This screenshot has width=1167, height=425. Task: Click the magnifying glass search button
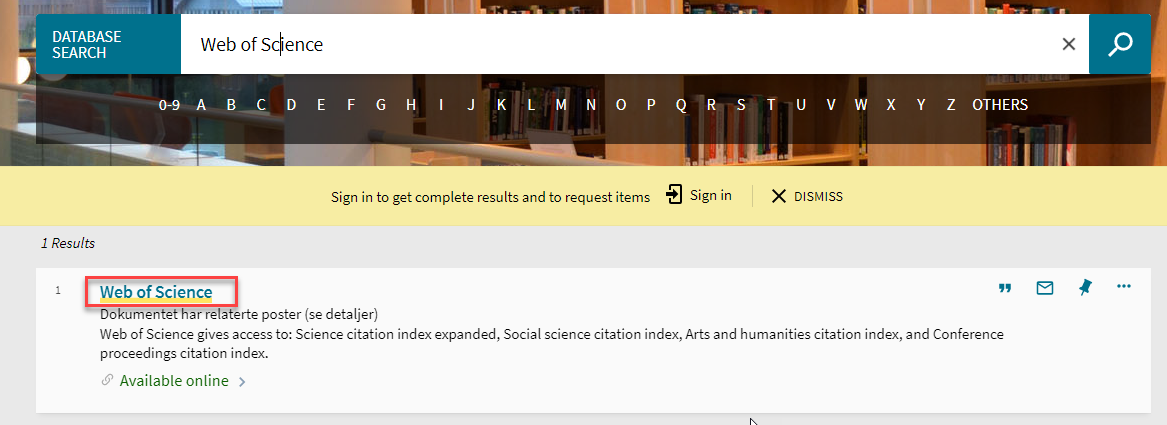(x=1120, y=45)
